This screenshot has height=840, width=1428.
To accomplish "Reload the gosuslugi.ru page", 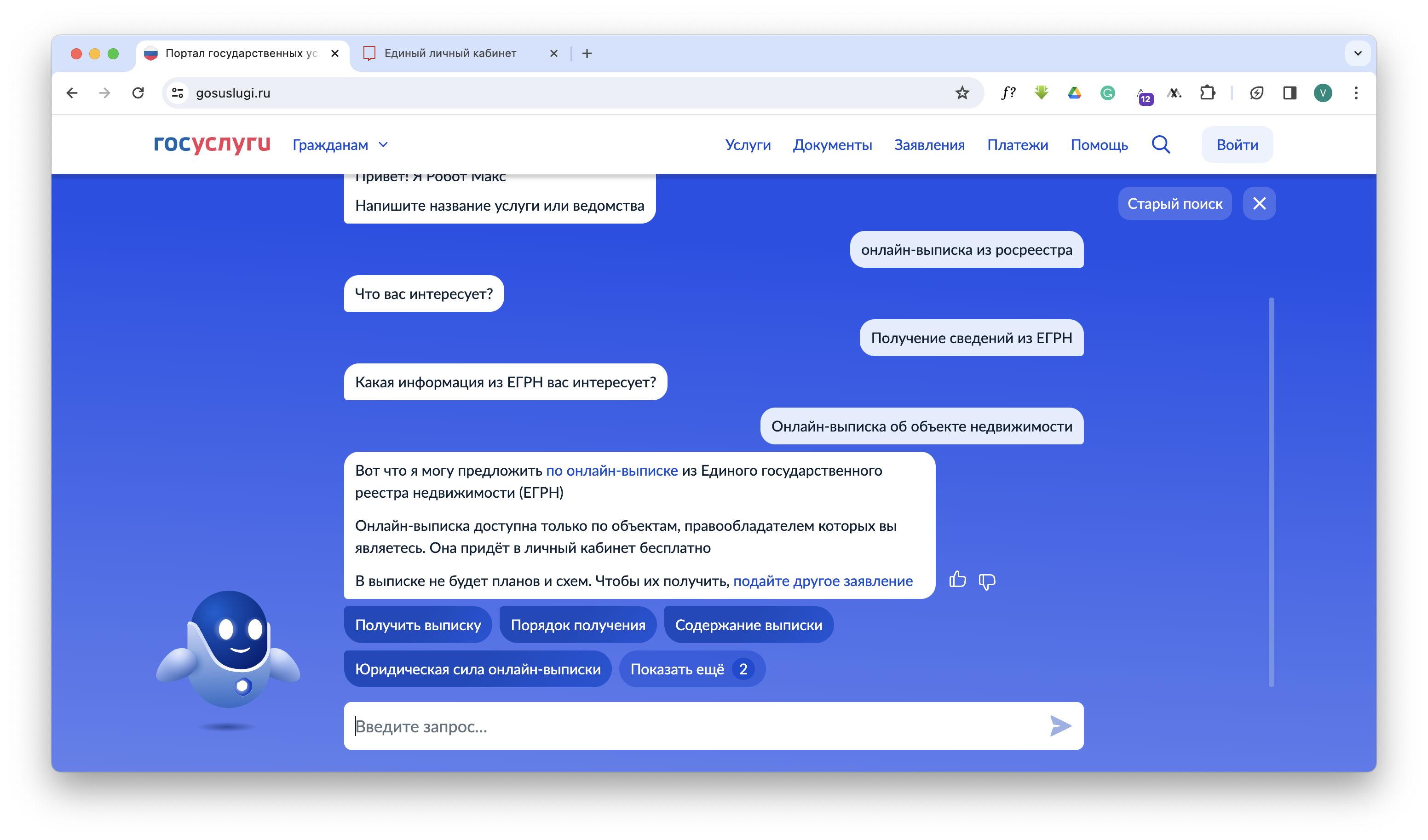I will (138, 93).
